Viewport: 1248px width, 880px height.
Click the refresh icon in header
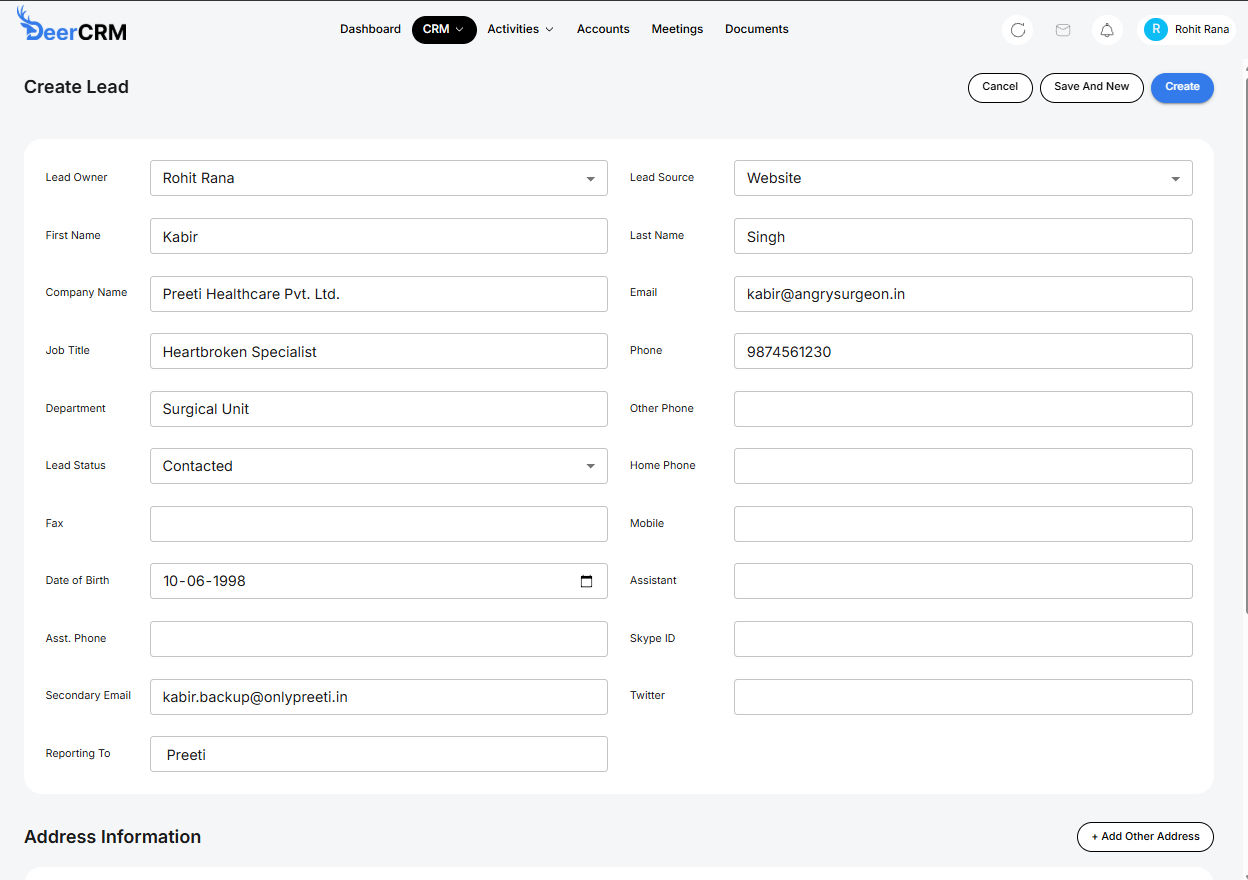[x=1017, y=30]
